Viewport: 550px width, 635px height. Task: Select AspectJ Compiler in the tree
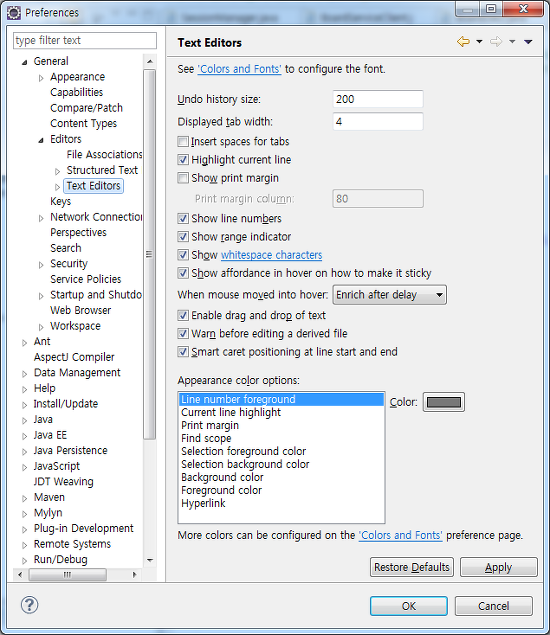74,357
